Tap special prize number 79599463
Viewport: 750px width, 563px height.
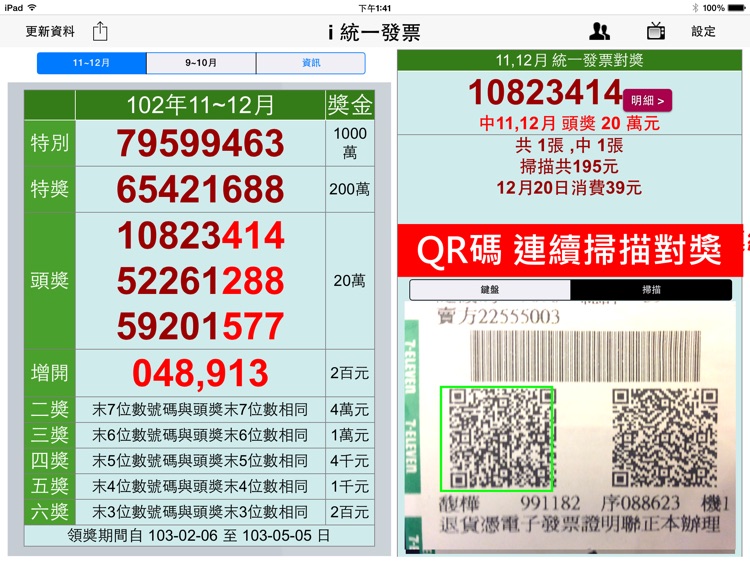[x=200, y=143]
